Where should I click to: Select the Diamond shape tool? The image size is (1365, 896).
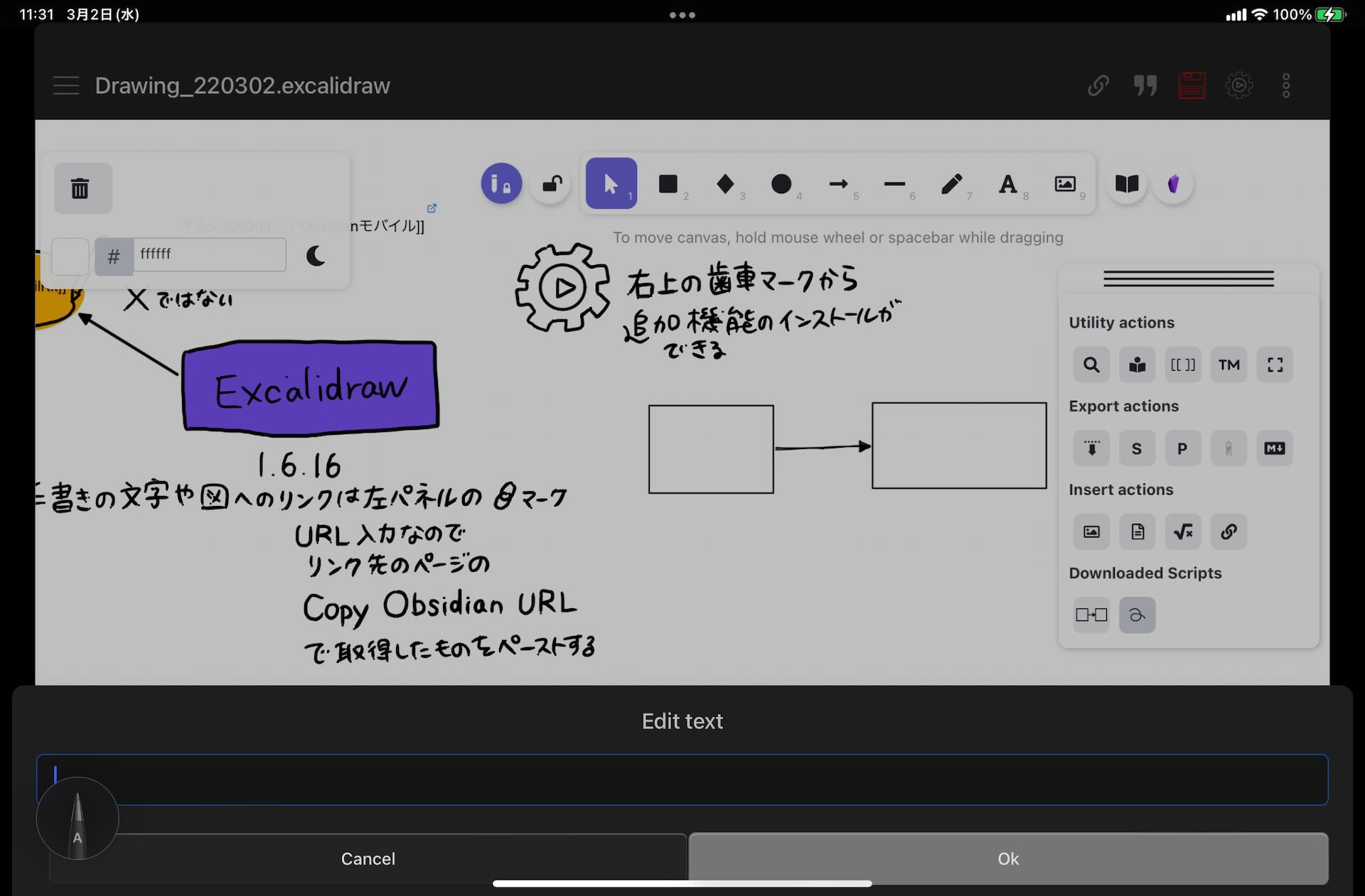pyautogui.click(x=724, y=184)
